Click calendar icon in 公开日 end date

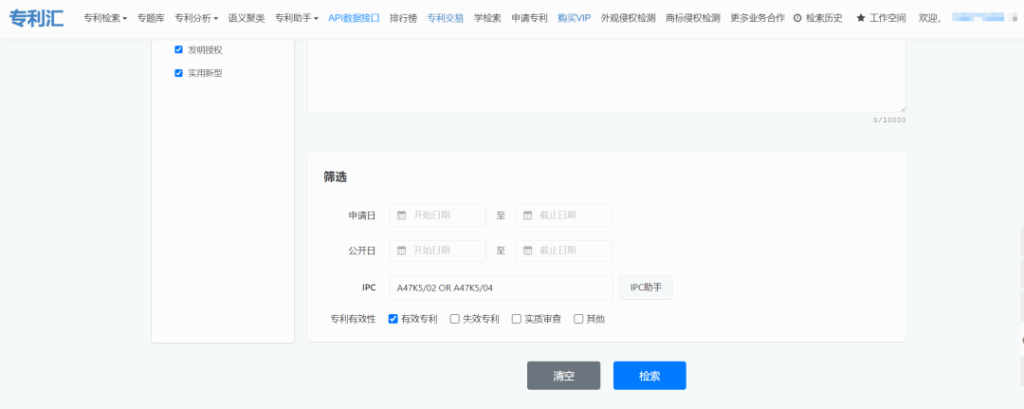[527, 251]
